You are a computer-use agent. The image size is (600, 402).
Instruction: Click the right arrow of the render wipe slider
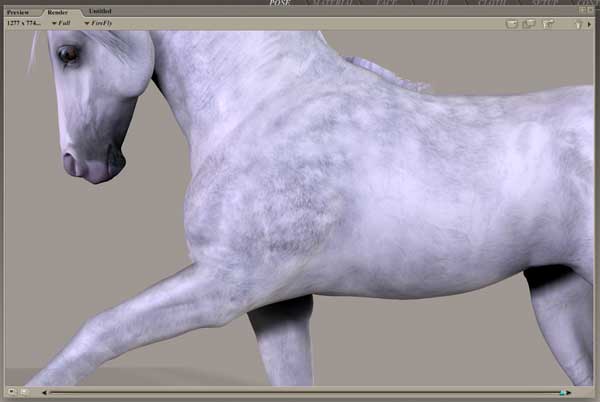(x=569, y=392)
